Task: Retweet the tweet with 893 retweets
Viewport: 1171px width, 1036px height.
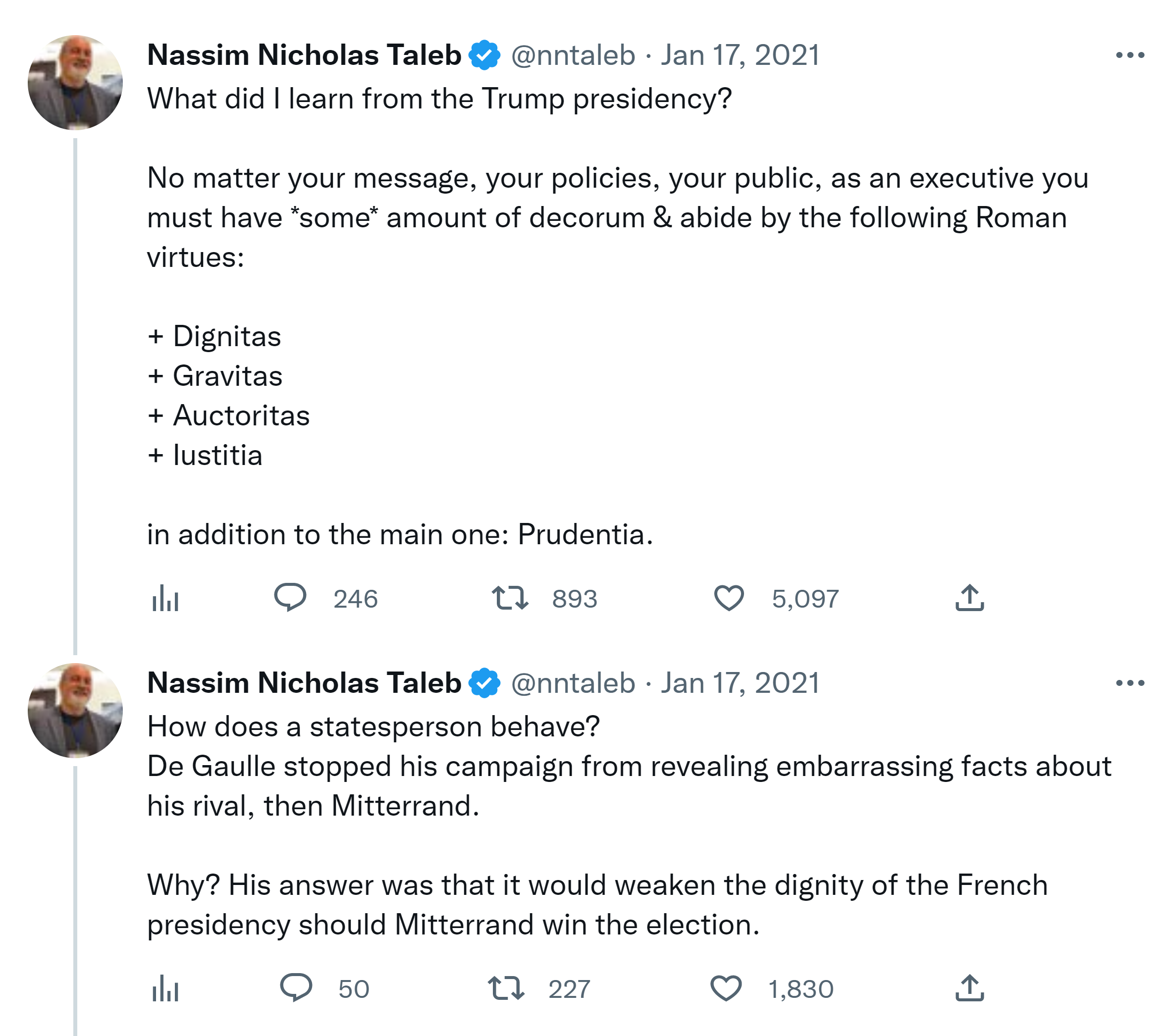Action: pos(510,598)
